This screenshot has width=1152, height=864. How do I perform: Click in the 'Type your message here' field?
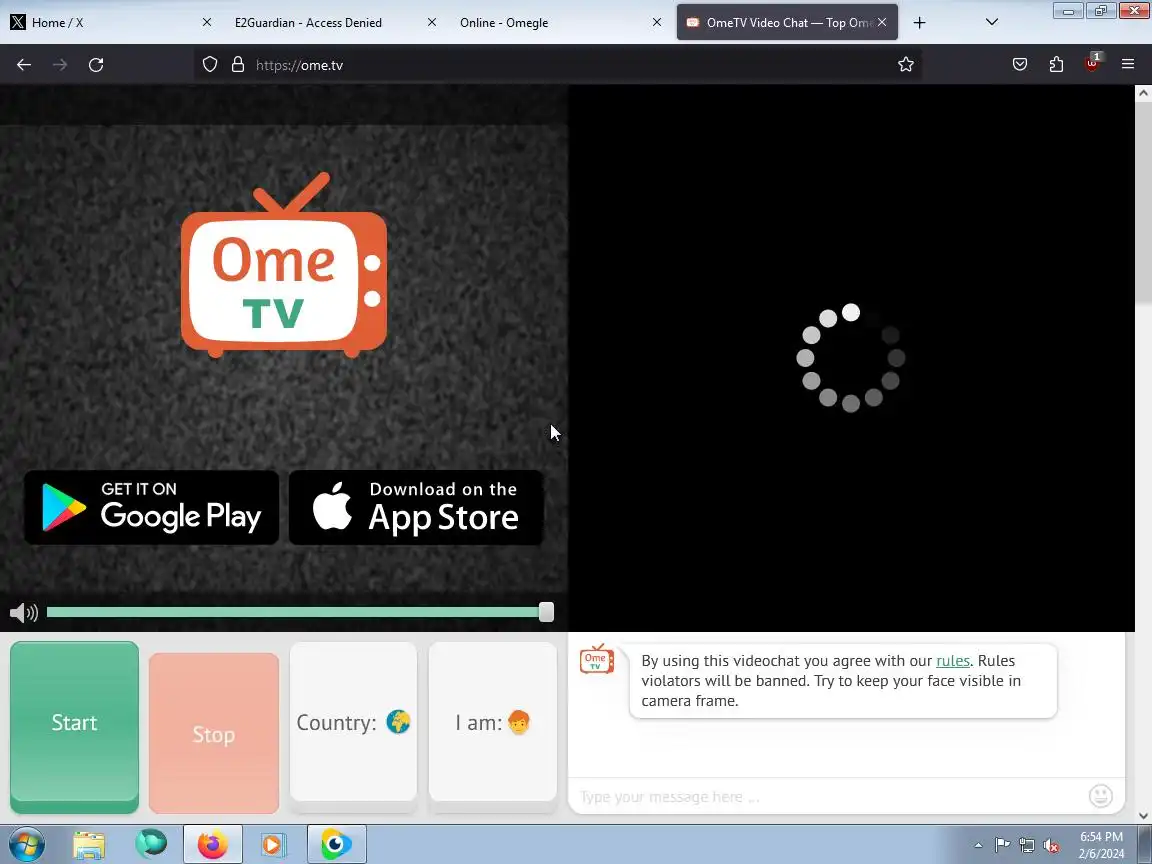pos(830,796)
